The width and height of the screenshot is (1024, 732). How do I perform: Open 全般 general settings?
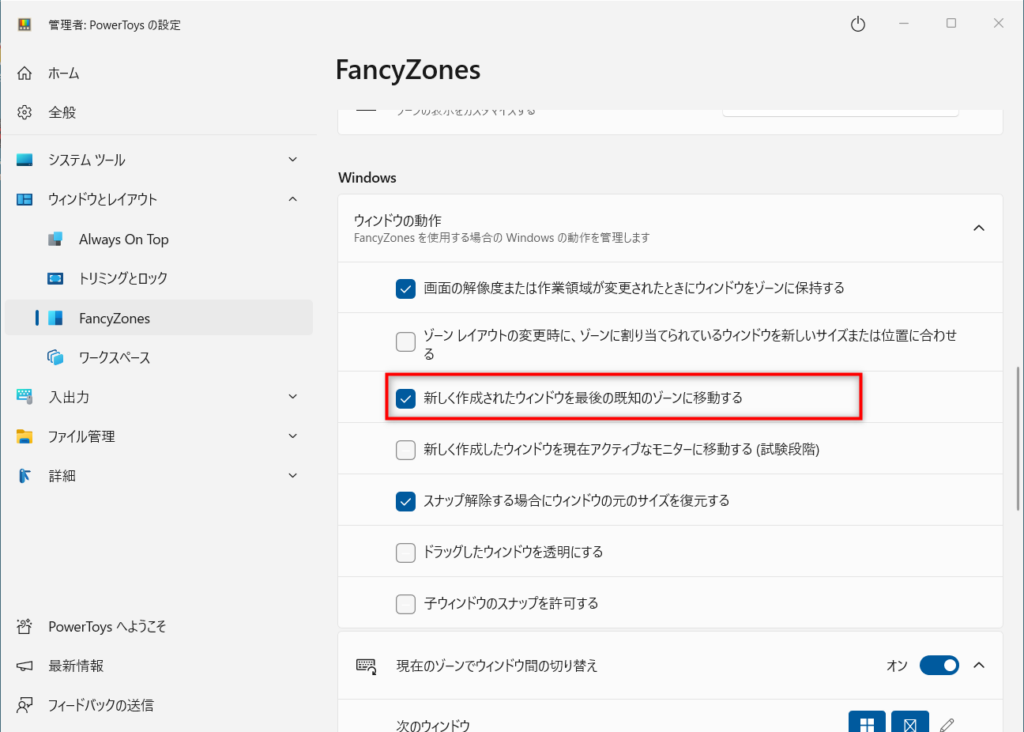[62, 112]
